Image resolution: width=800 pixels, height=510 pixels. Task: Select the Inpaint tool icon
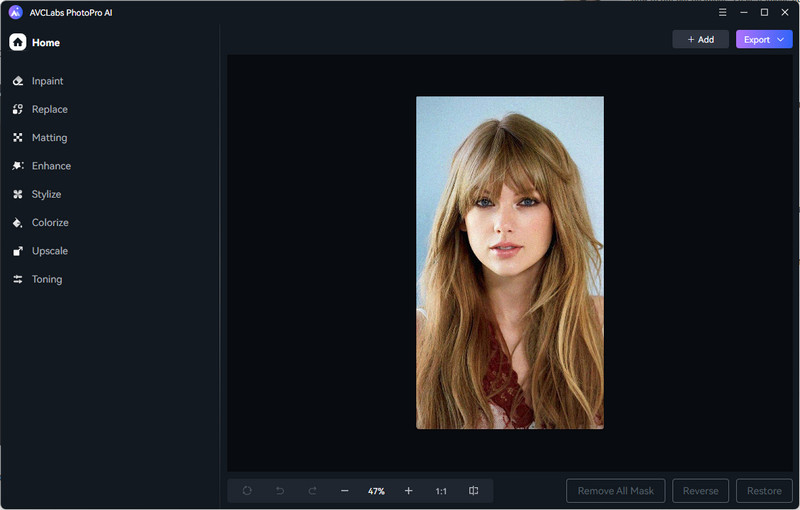18,81
